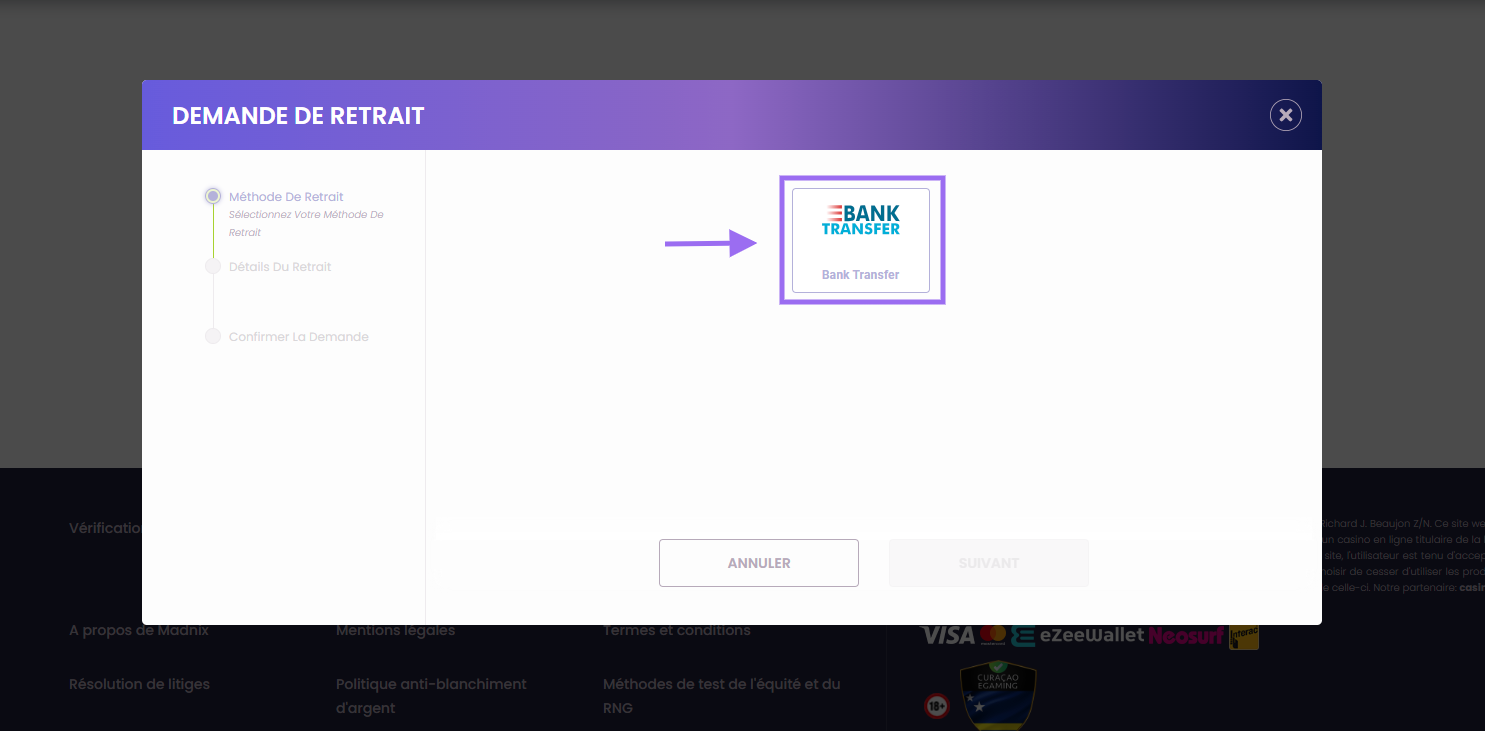
Task: Click the Neosurf payment logo
Action: click(x=1186, y=636)
